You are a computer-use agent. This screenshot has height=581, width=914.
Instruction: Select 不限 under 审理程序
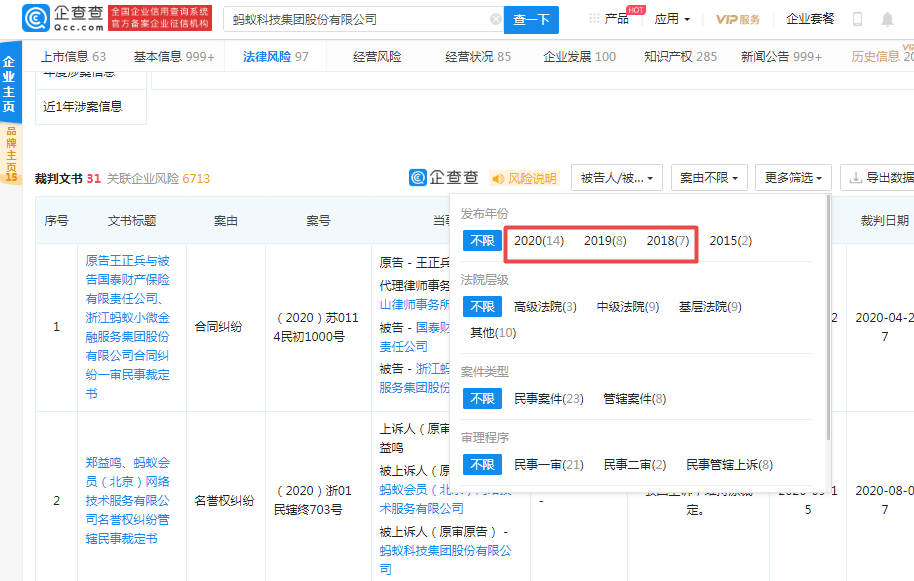click(x=482, y=464)
